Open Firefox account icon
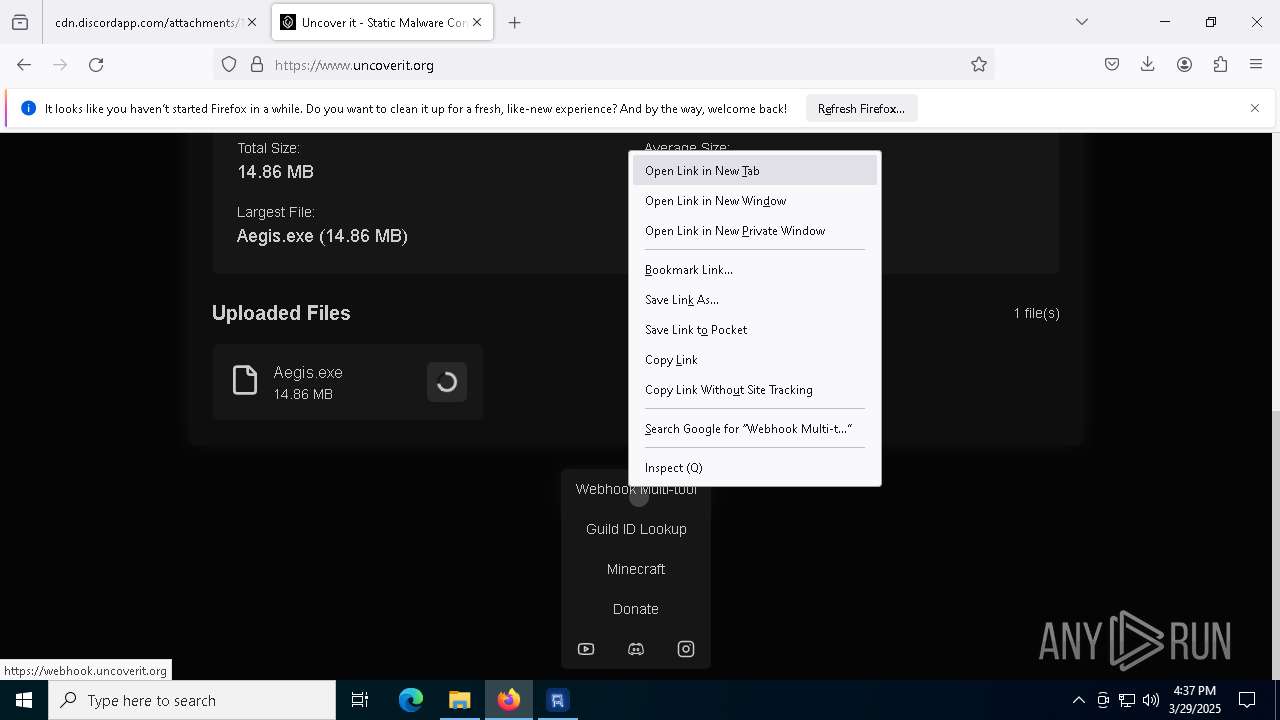Image resolution: width=1280 pixels, height=720 pixels. pos(1184,65)
